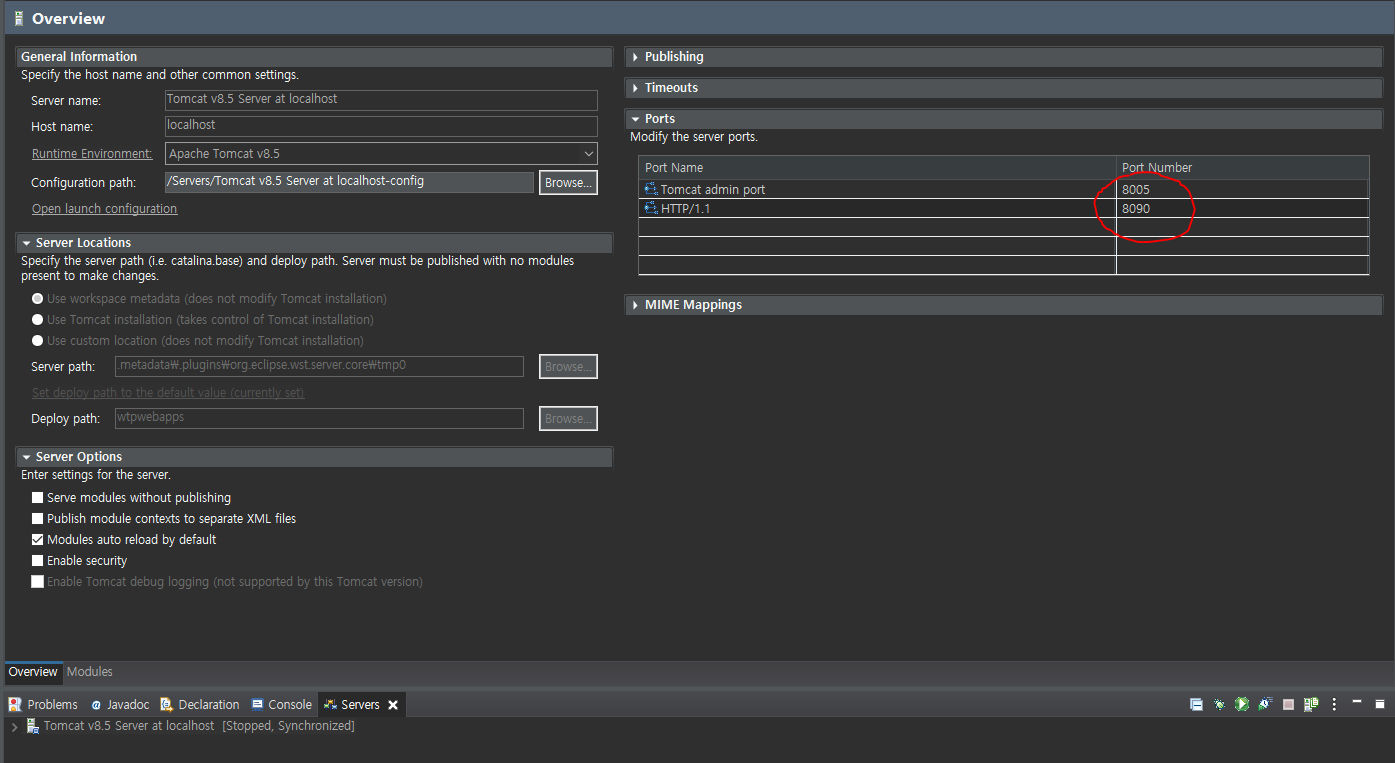Click the server icon beside Tomcat v8.5 entry
The image size is (1395, 763).
click(x=31, y=725)
